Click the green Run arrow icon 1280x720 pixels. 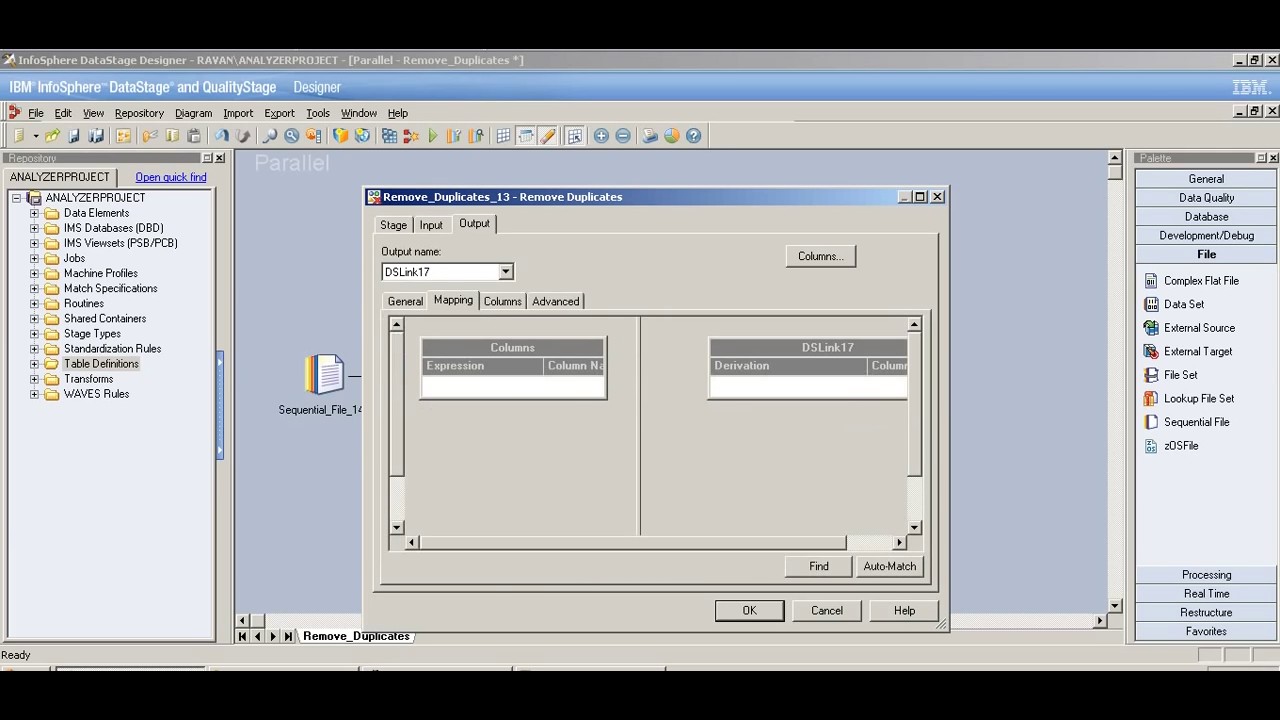click(433, 136)
